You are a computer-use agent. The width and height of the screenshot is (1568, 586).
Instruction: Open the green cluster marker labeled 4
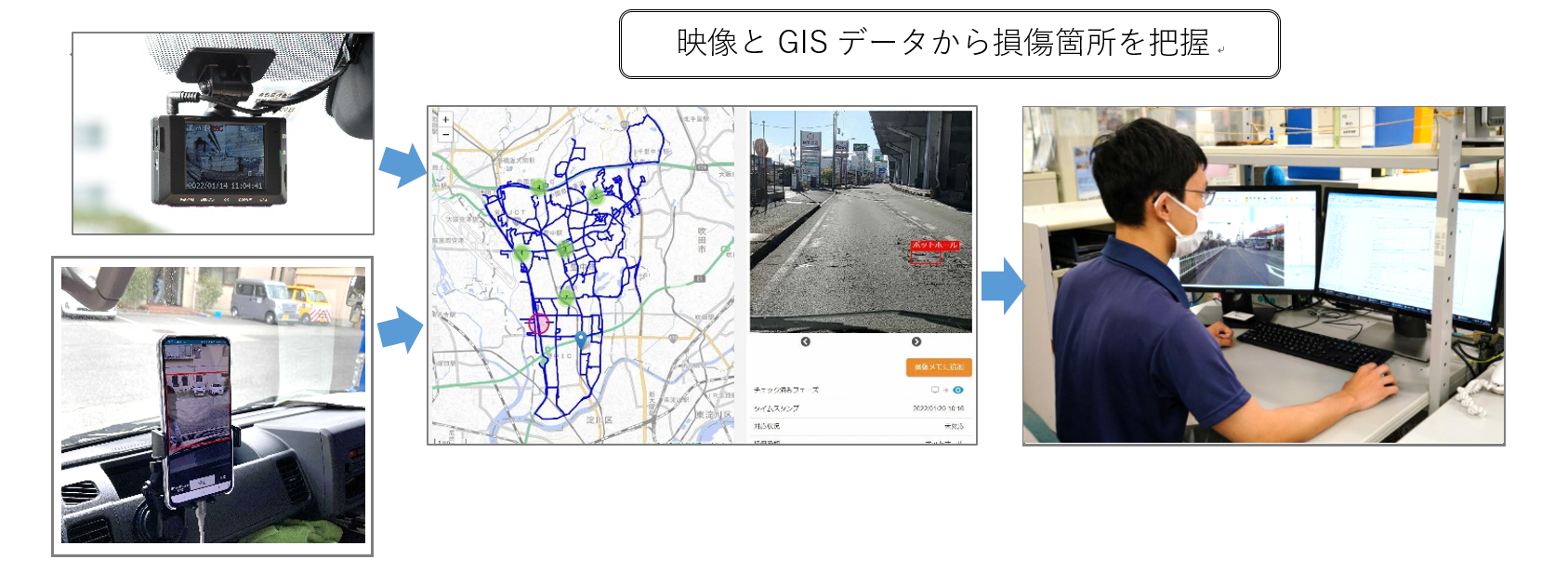[538, 186]
